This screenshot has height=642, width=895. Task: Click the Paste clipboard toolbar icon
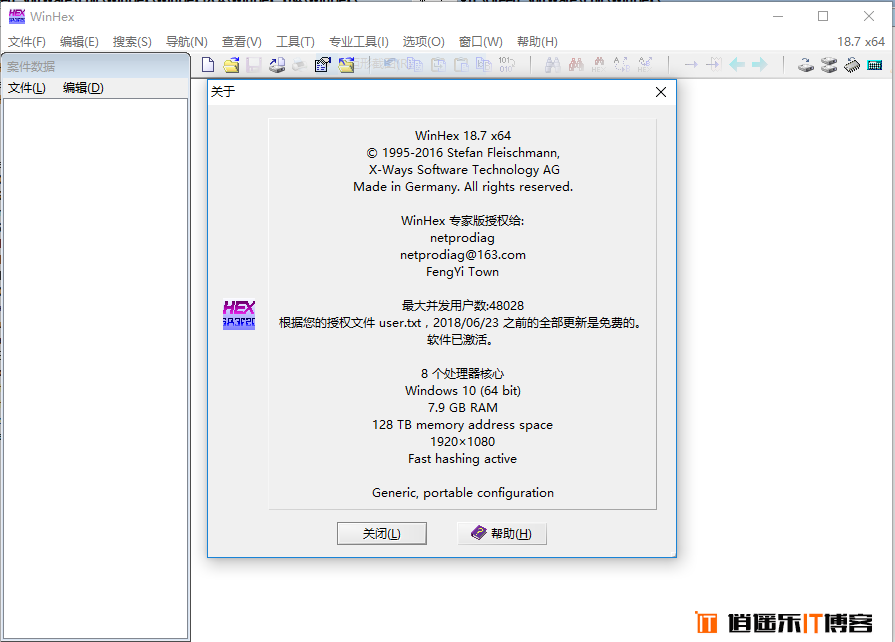coord(461,64)
